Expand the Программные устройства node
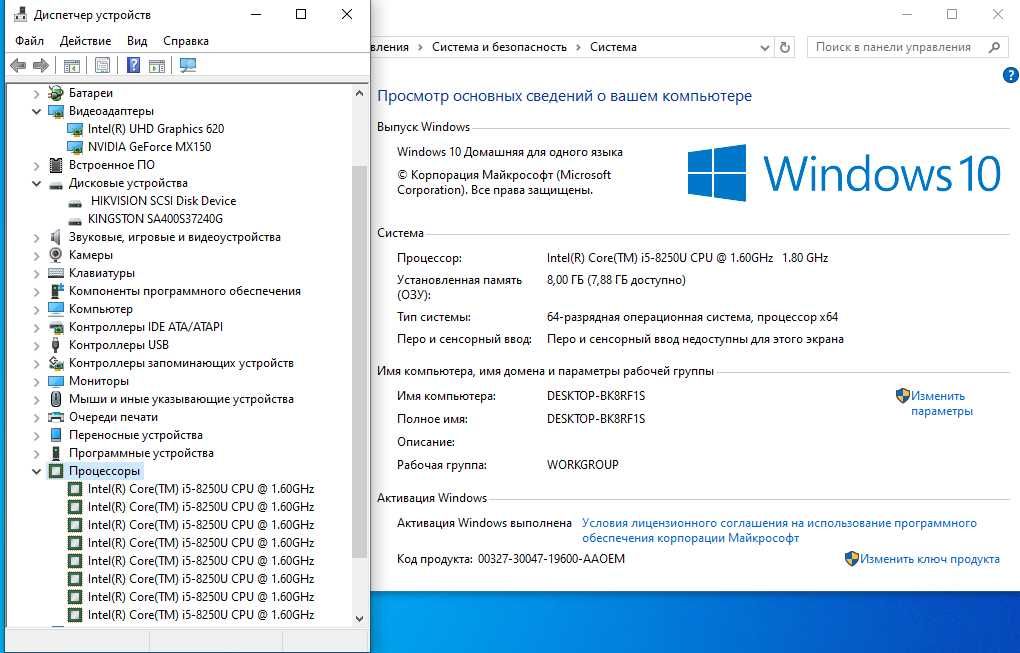This screenshot has height=653, width=1020. [x=36, y=453]
